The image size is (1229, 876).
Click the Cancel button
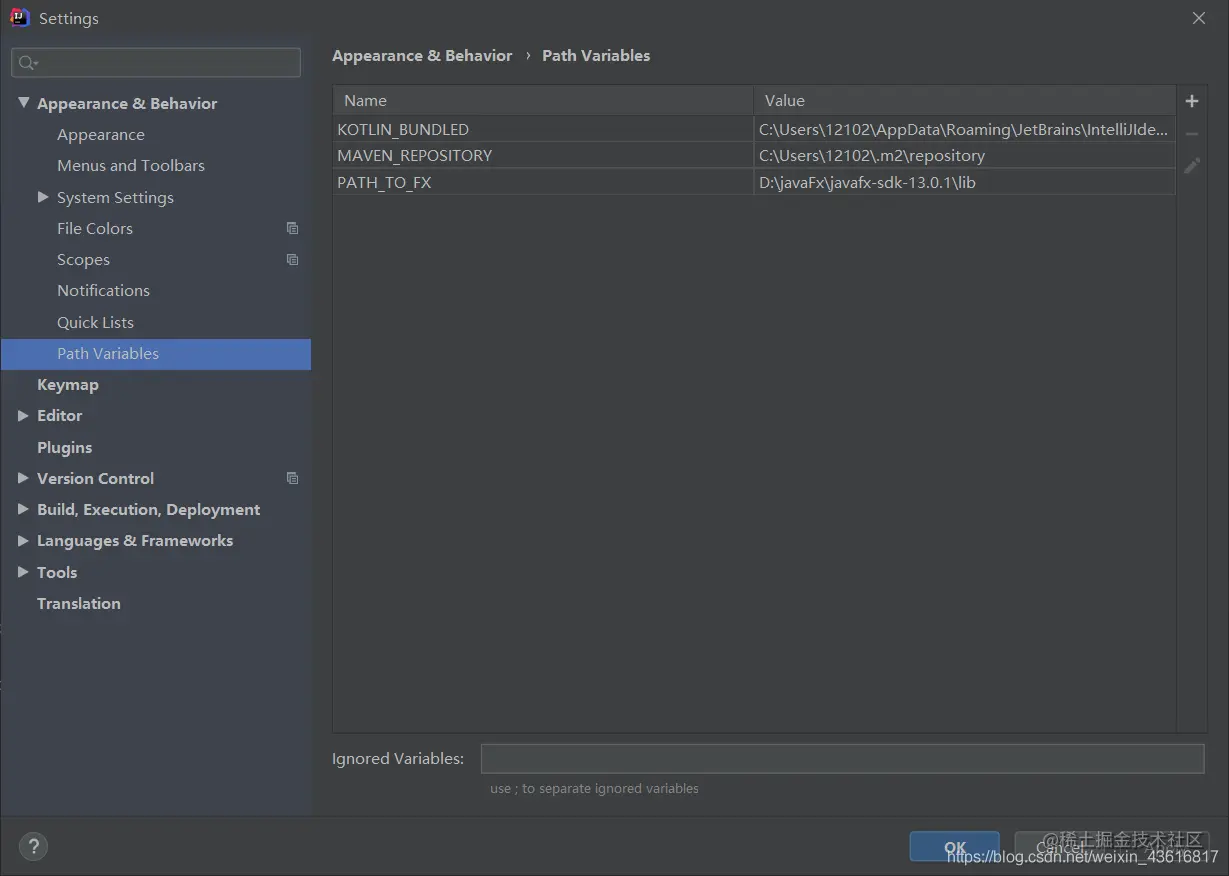(1060, 847)
